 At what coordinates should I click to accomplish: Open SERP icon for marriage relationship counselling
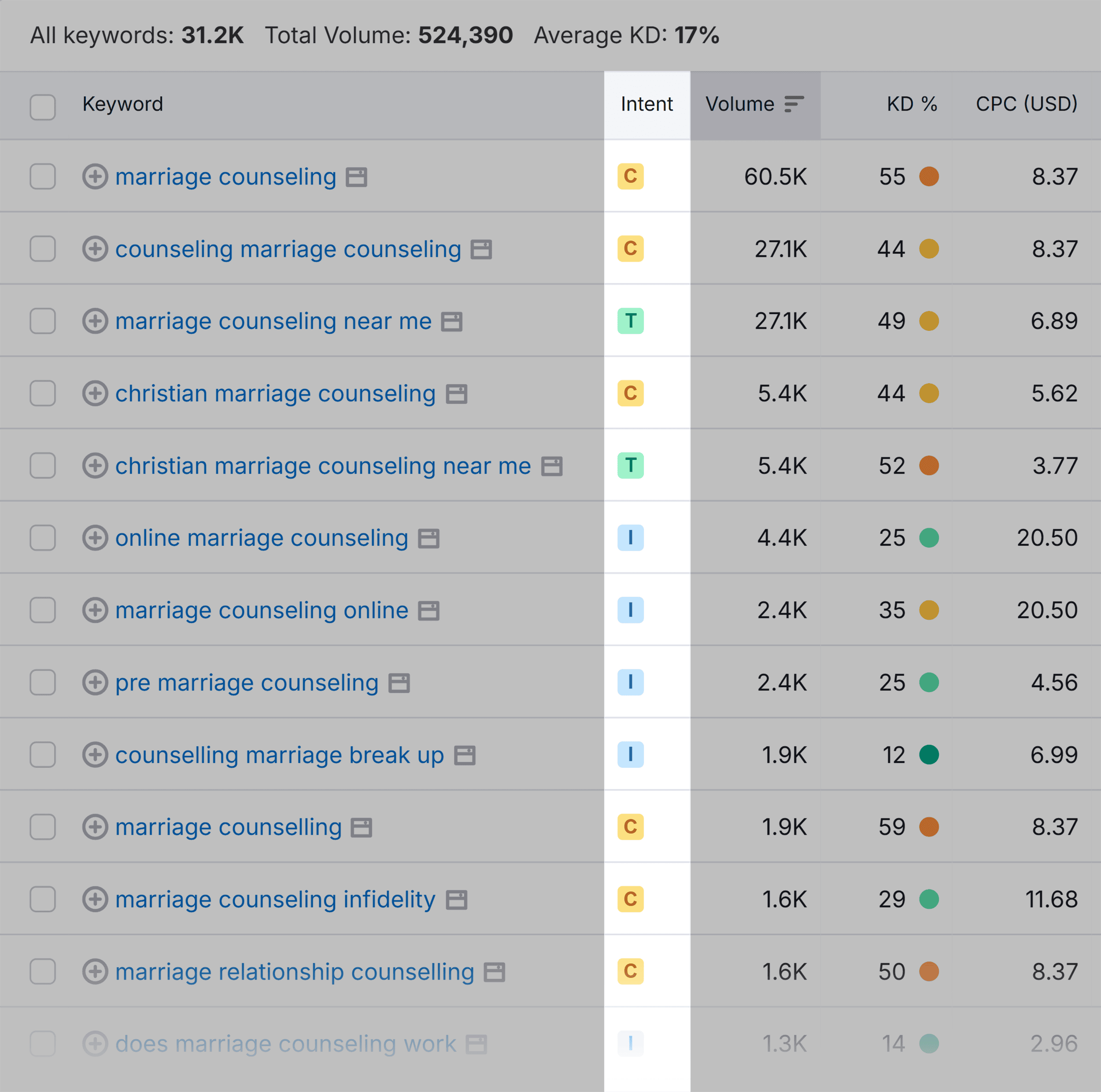[494, 972]
